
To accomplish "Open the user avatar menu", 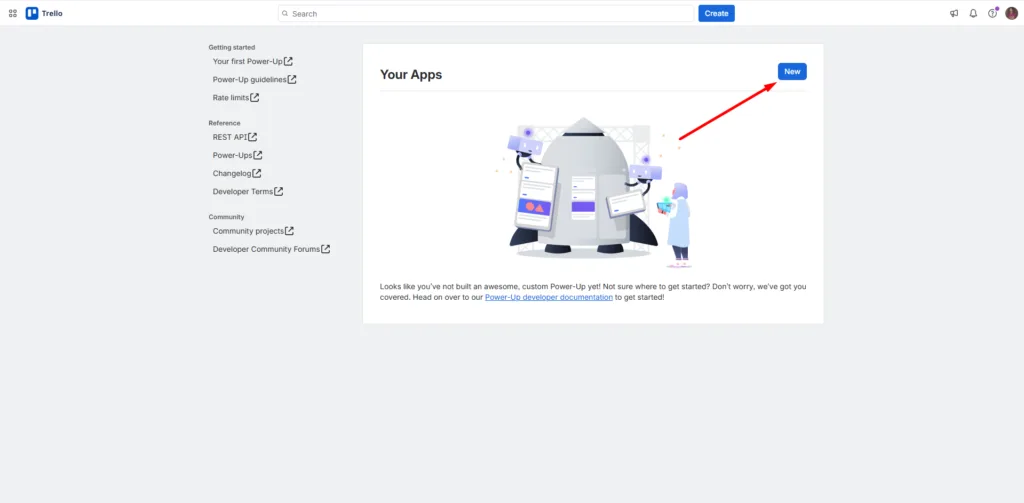I will [x=1011, y=13].
